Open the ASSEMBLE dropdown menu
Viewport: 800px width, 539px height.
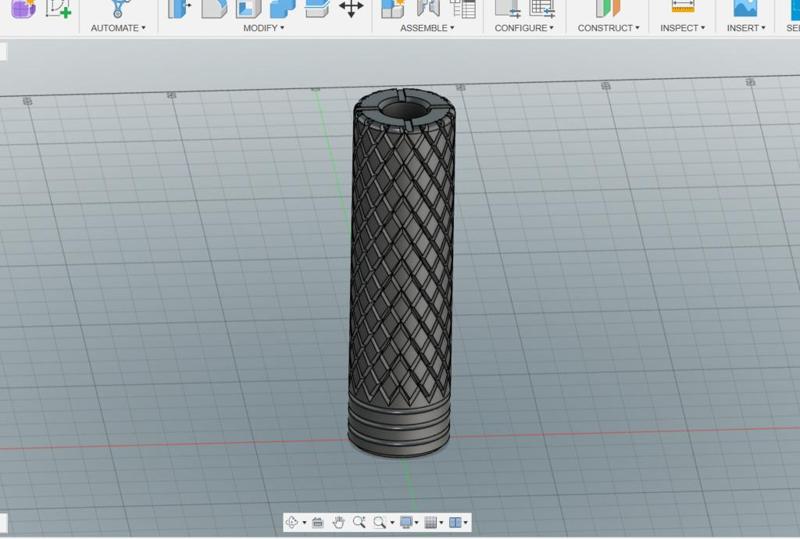click(x=427, y=28)
